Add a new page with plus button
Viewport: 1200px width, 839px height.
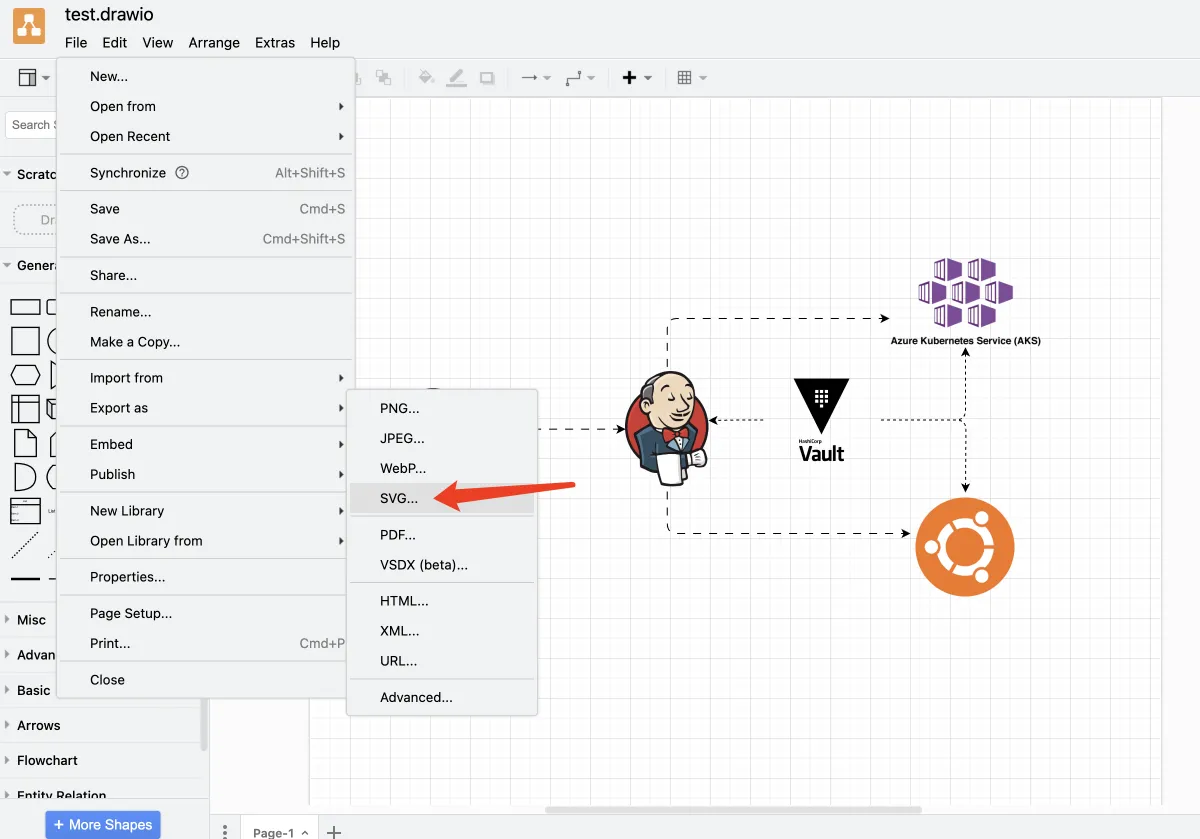[x=335, y=831]
